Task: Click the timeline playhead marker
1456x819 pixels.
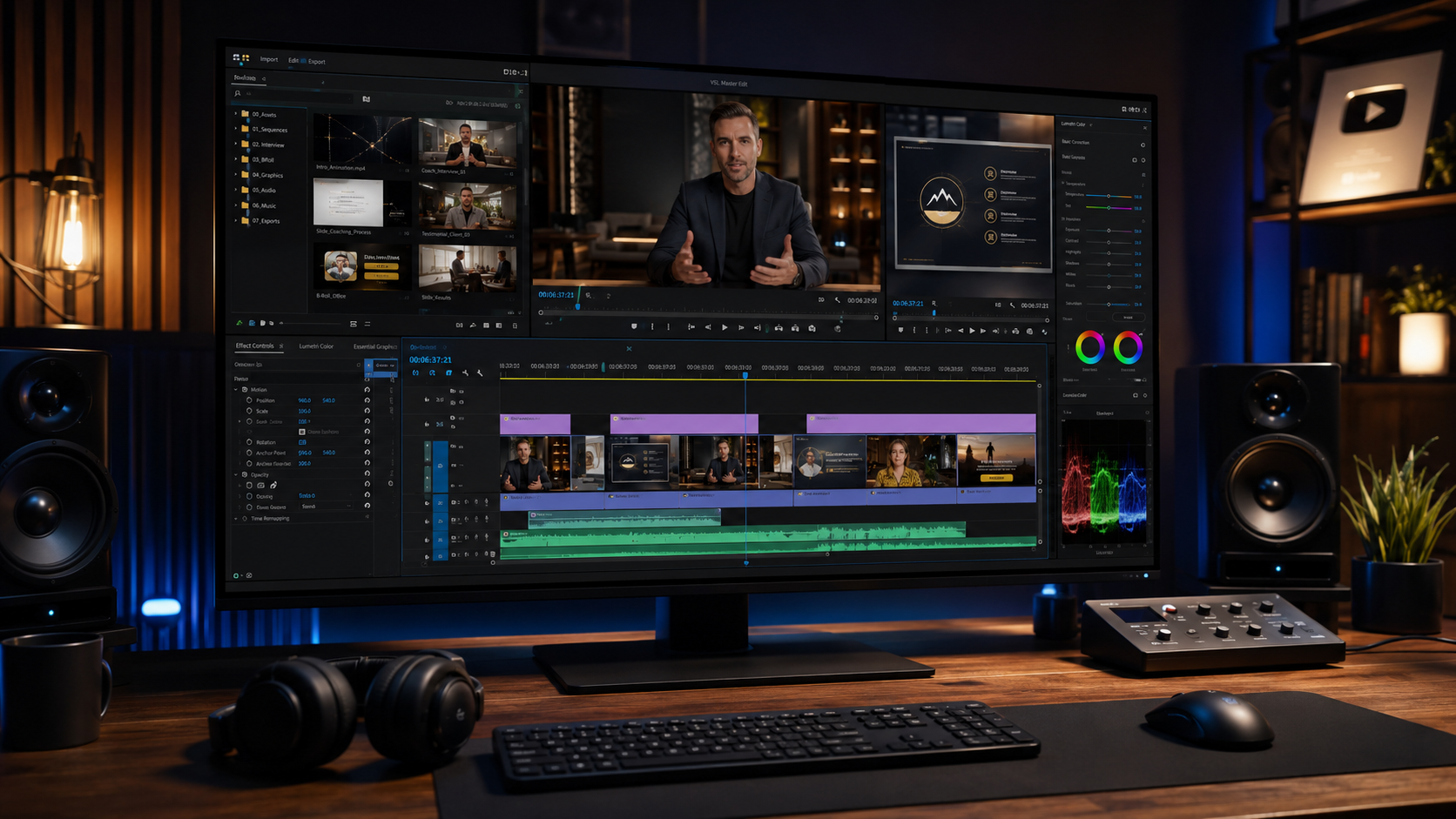Action: point(745,374)
